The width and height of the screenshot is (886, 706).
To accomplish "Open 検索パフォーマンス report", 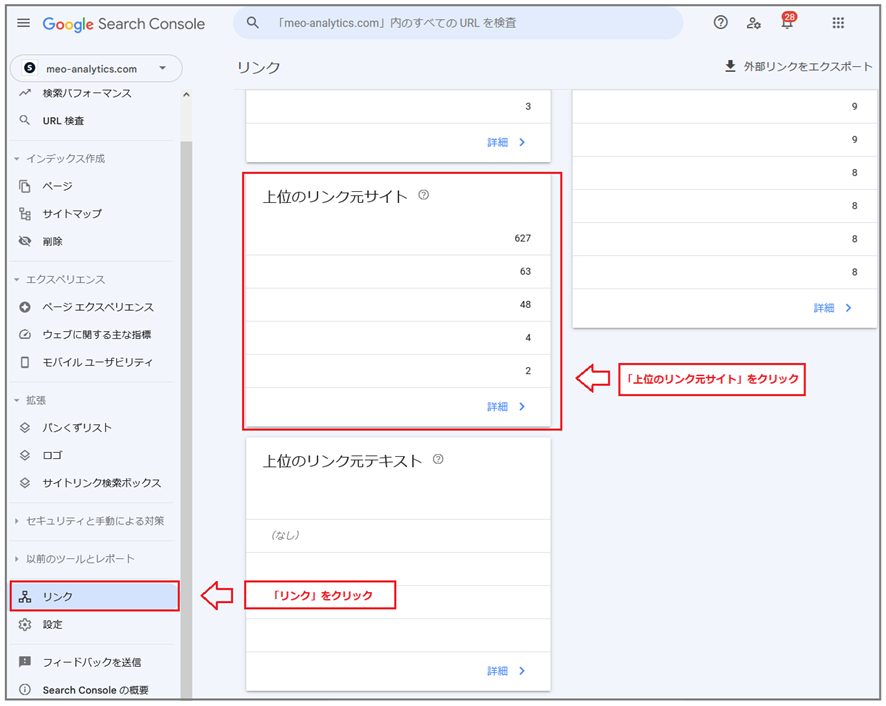I will pyautogui.click(x=87, y=93).
